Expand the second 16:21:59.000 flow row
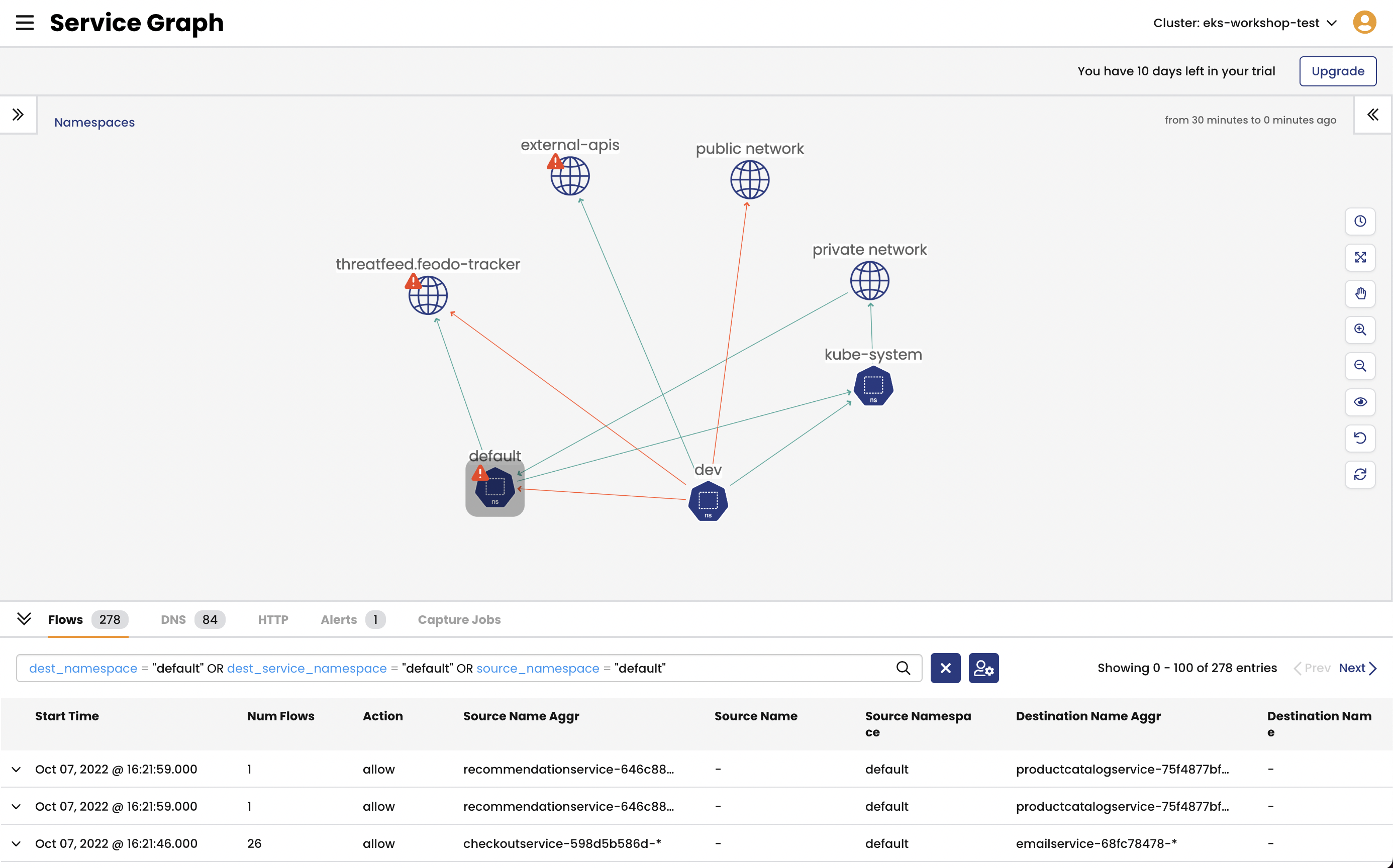The image size is (1393, 868). (x=17, y=807)
